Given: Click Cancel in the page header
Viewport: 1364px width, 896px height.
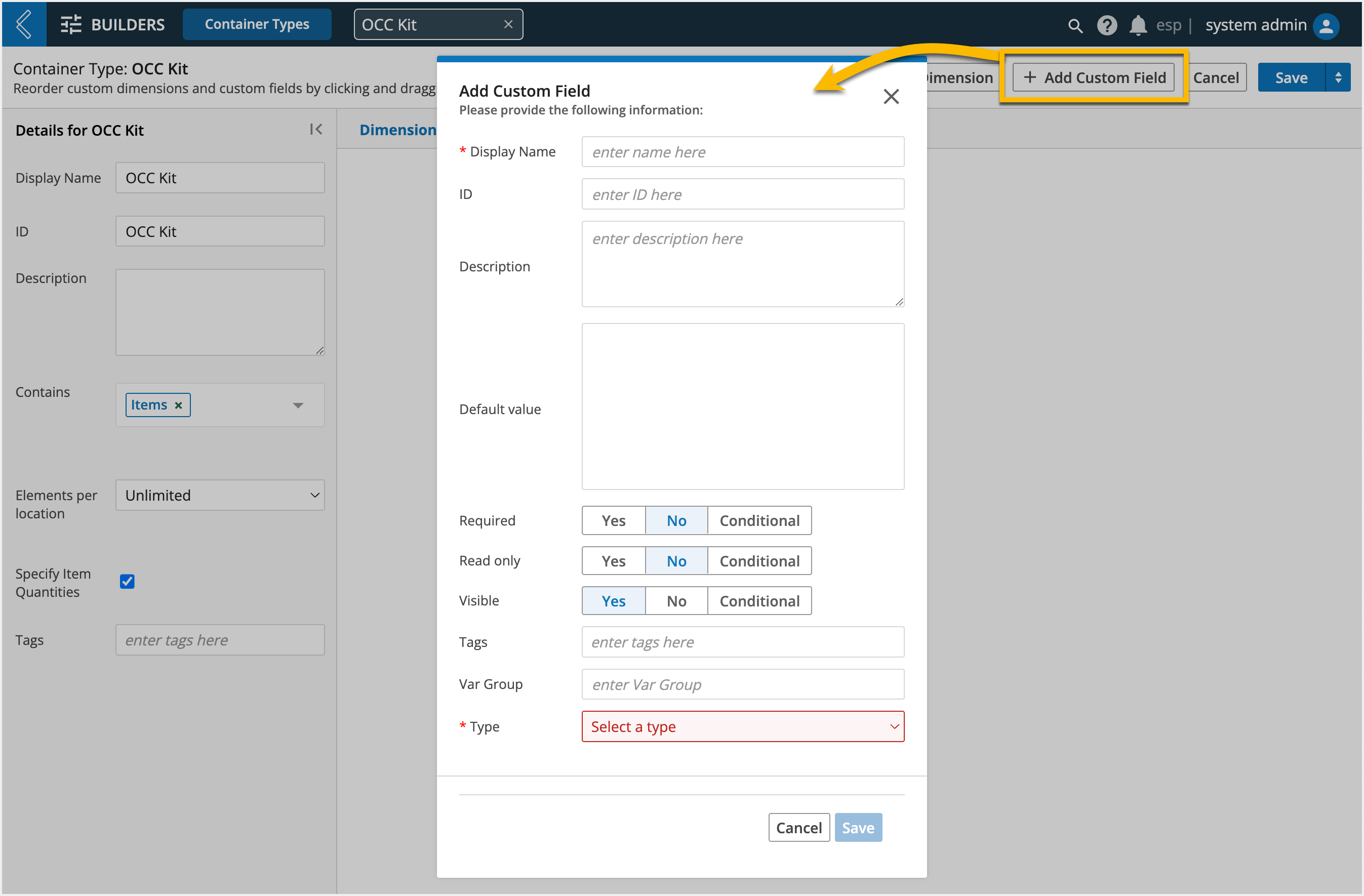Looking at the screenshot, I should tap(1216, 77).
